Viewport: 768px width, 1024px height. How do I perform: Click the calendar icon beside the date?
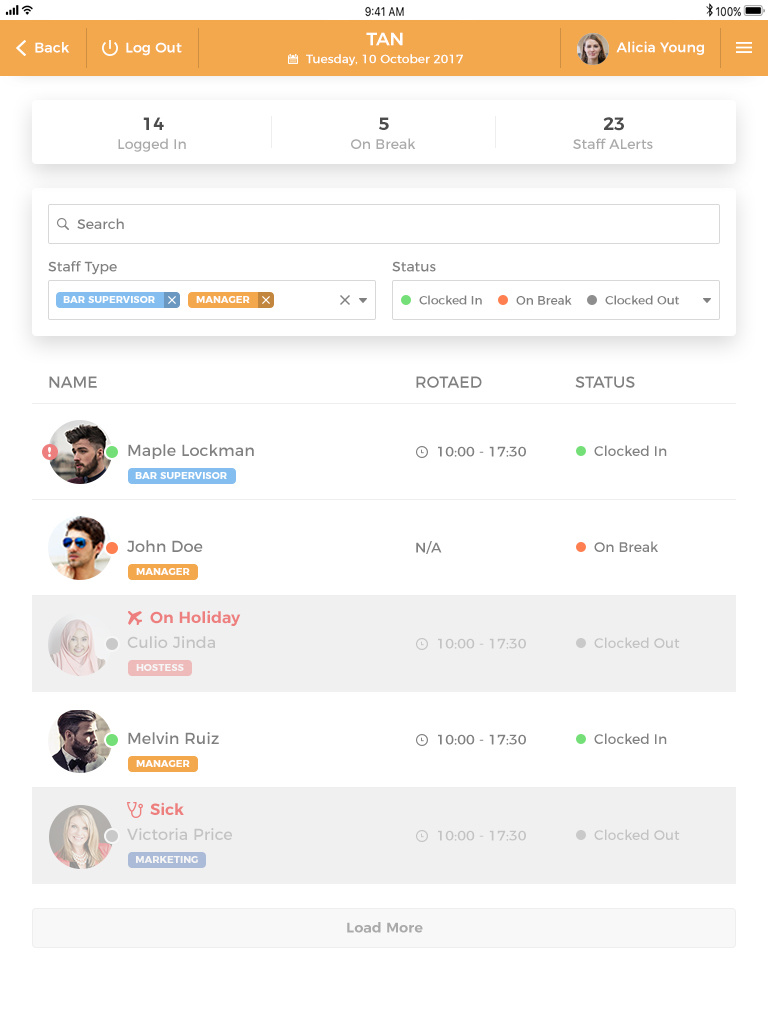(x=293, y=60)
